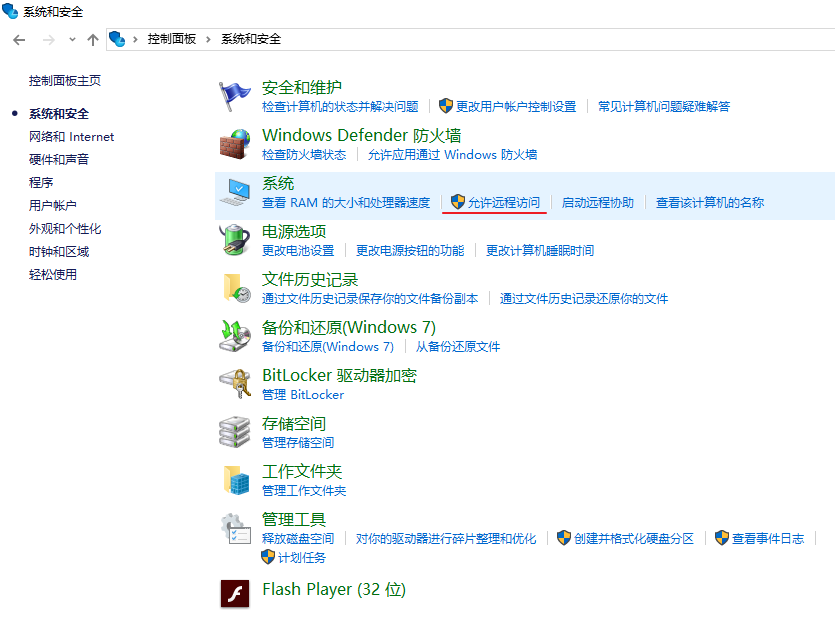Open 程序 category in sidebar

pos(41,182)
